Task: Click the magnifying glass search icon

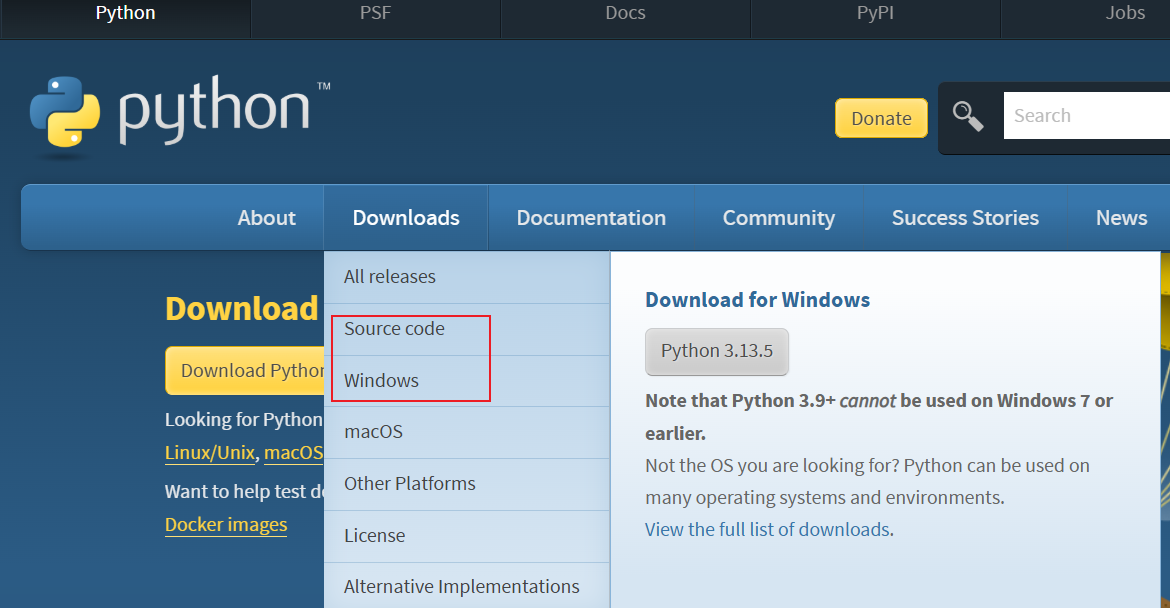Action: [x=967, y=117]
